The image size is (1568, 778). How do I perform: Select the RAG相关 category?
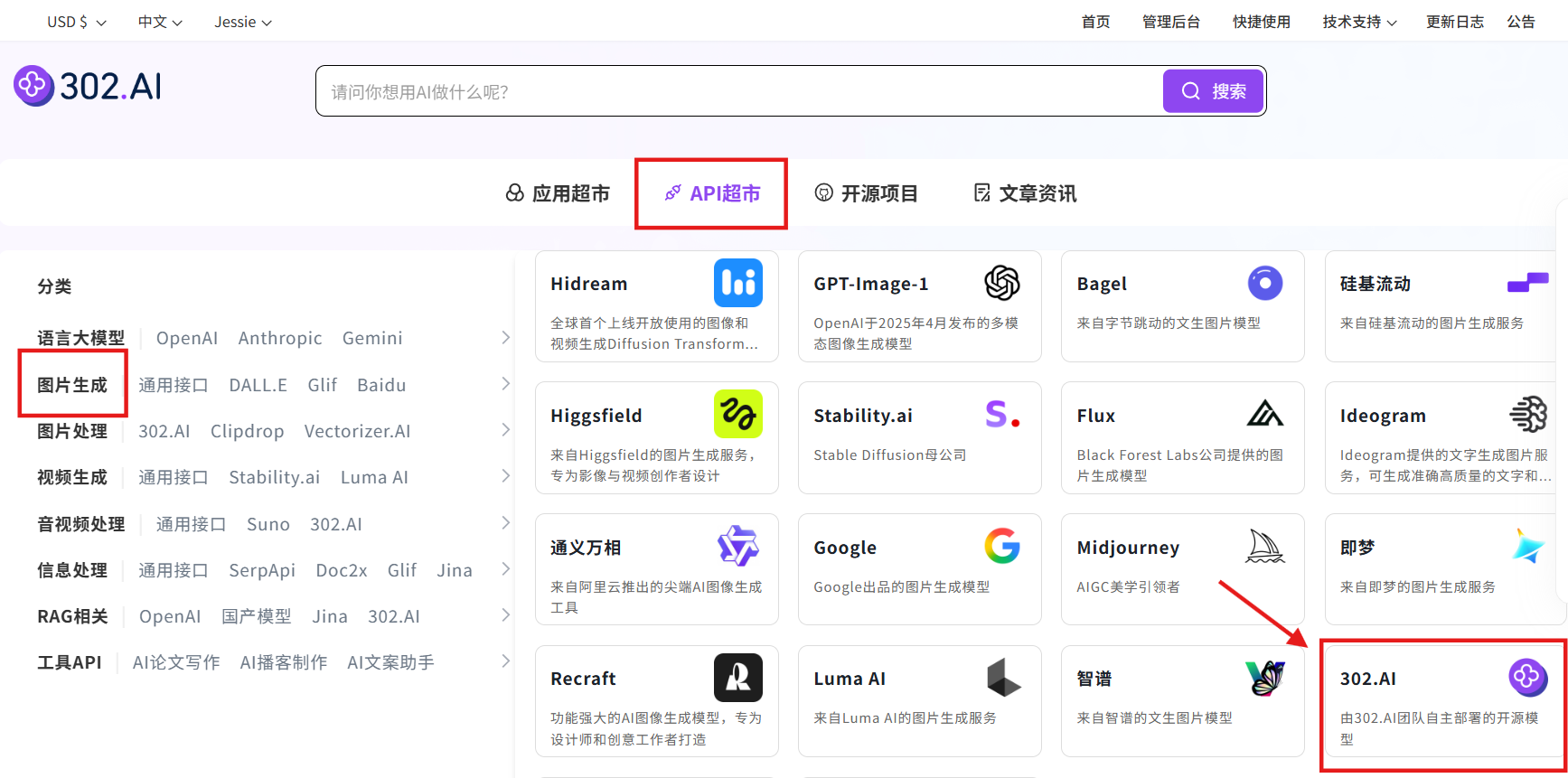pos(72,616)
